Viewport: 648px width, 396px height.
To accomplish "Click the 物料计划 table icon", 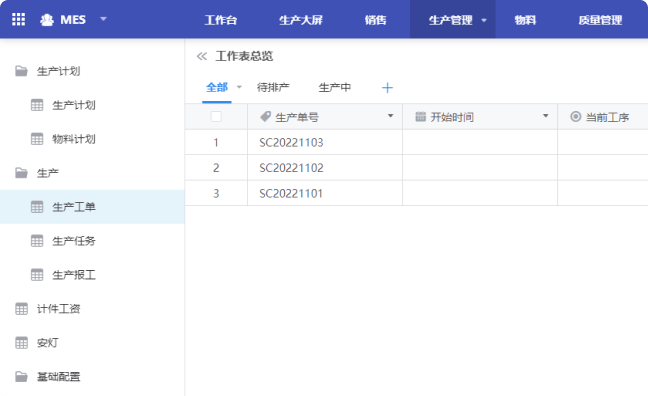I will click(37, 139).
